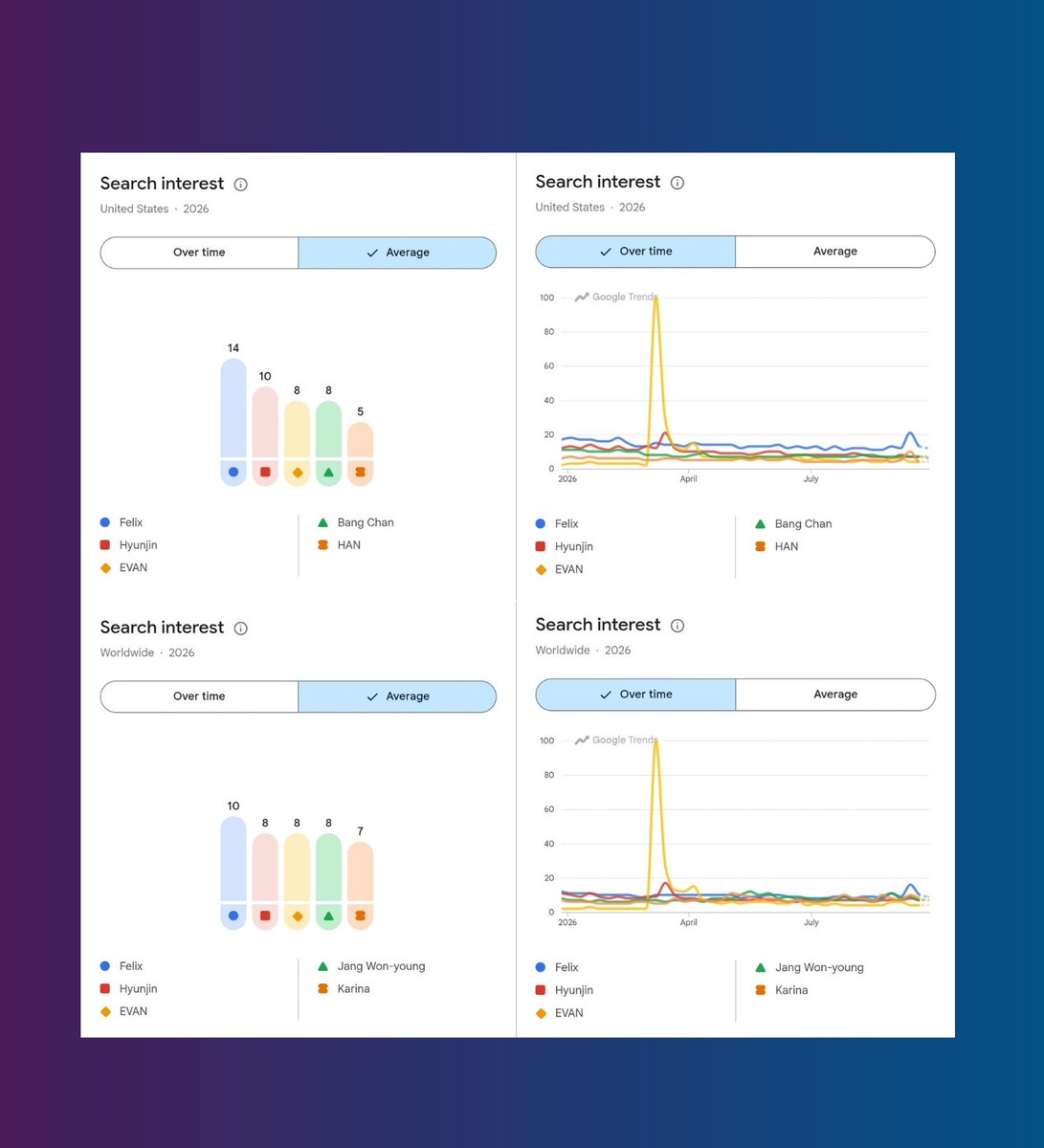Click the Jang Won-young label in the bottom-left legend

(381, 966)
